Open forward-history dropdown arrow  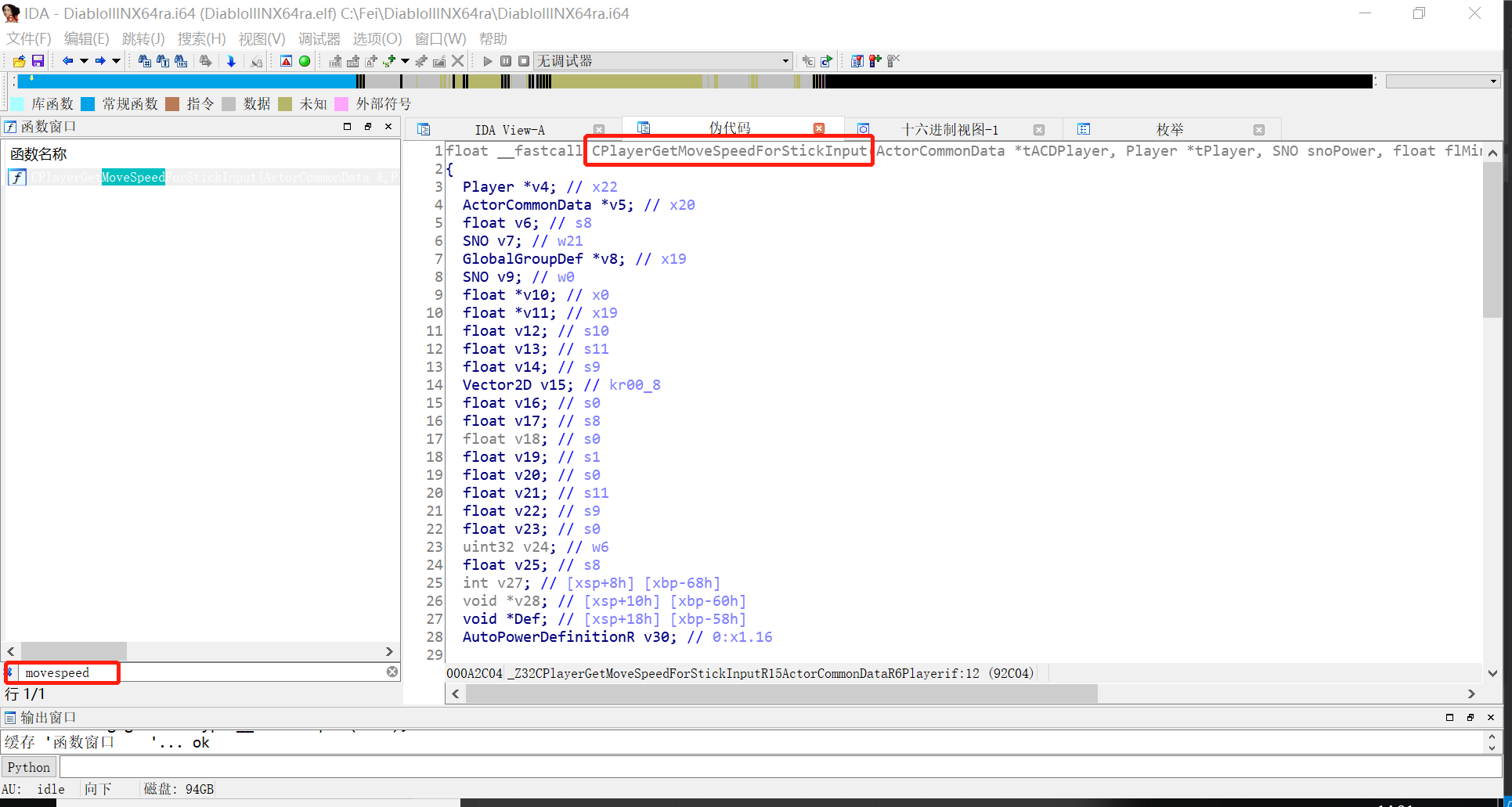116,61
